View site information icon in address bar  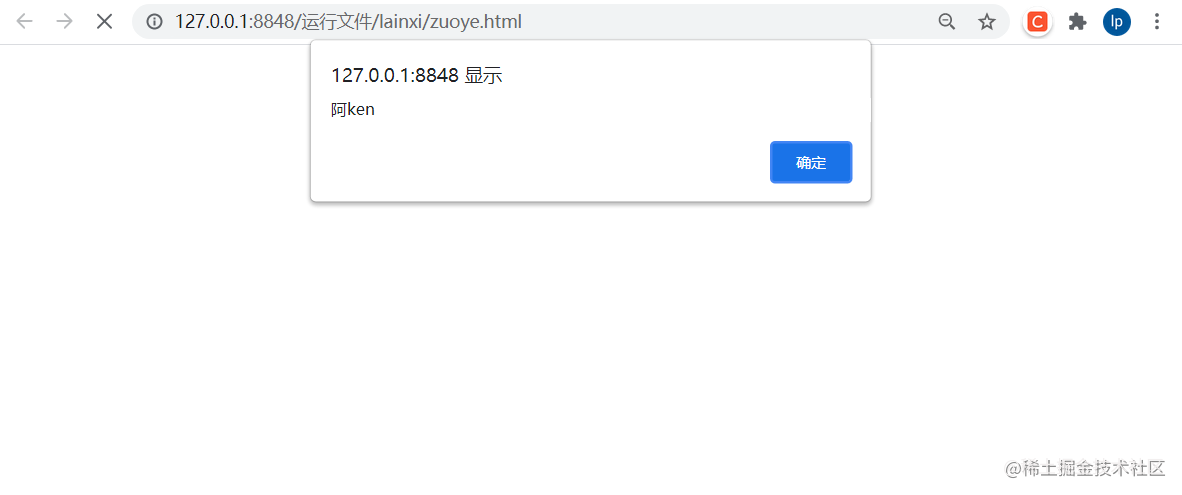pyautogui.click(x=155, y=22)
